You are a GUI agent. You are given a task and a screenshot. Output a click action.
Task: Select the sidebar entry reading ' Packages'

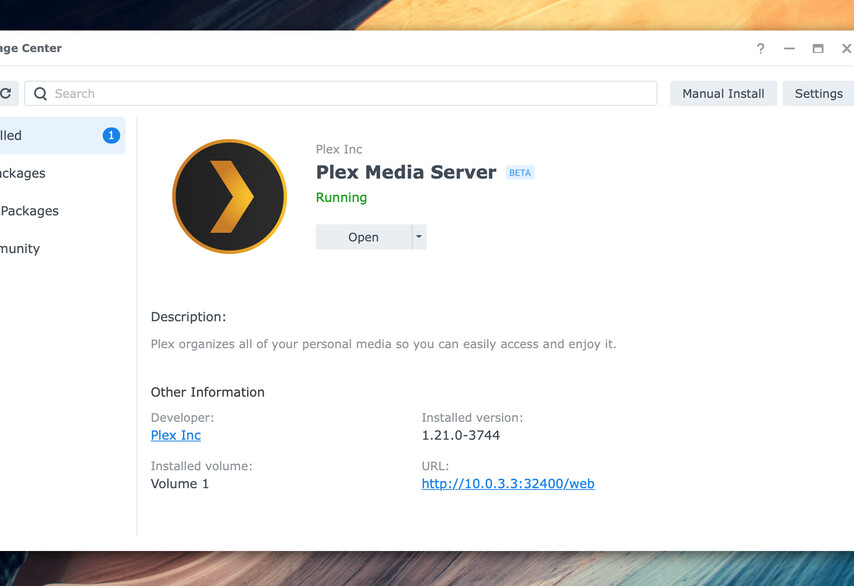pyautogui.click(x=29, y=211)
